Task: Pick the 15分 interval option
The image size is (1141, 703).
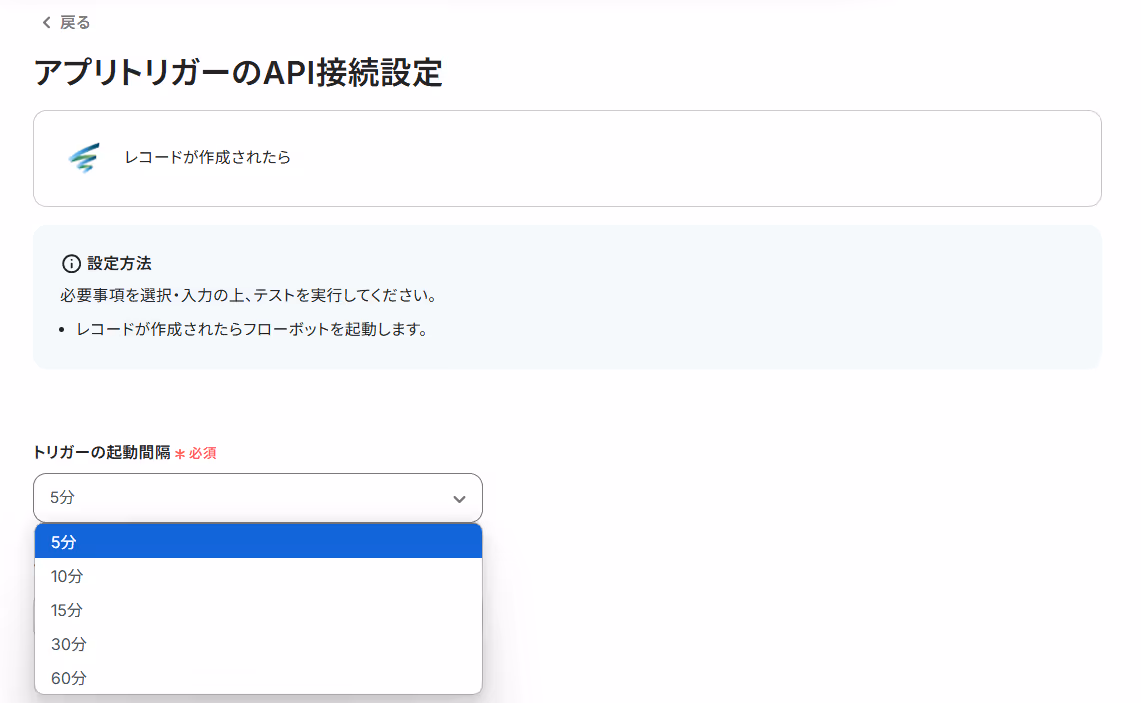Action: tap(258, 610)
